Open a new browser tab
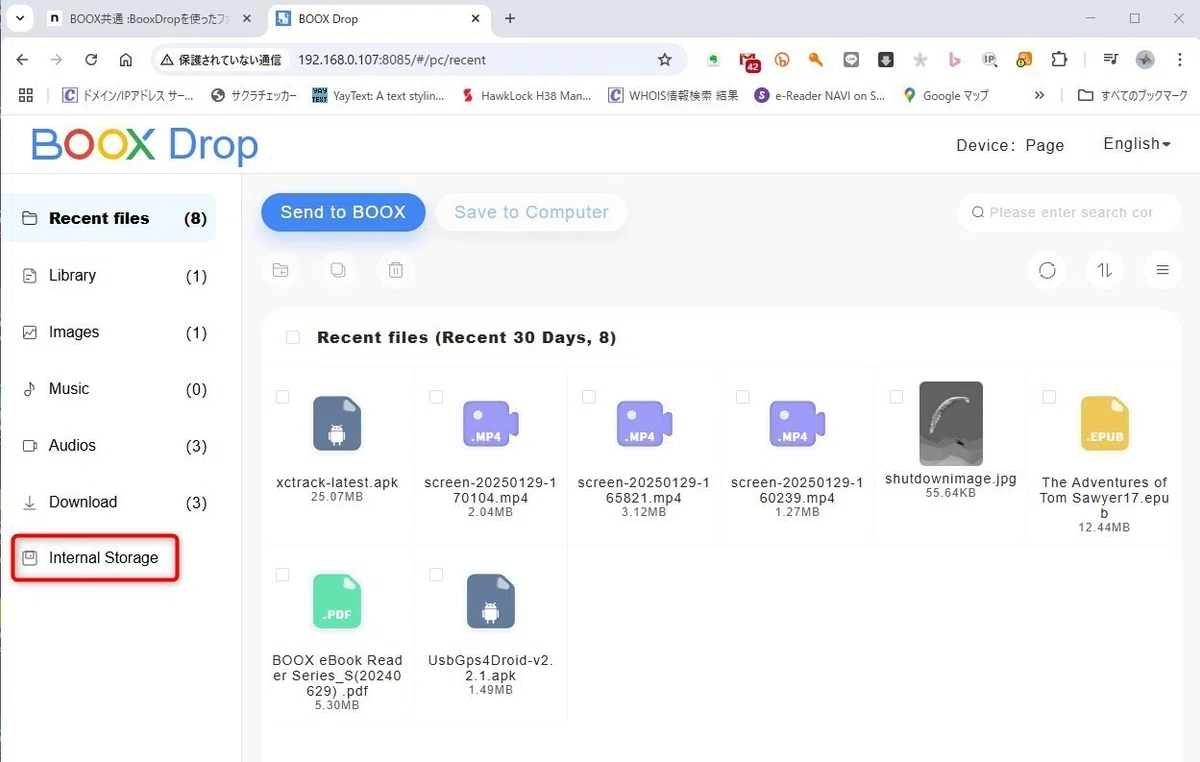The height and width of the screenshot is (762, 1200). pos(510,18)
